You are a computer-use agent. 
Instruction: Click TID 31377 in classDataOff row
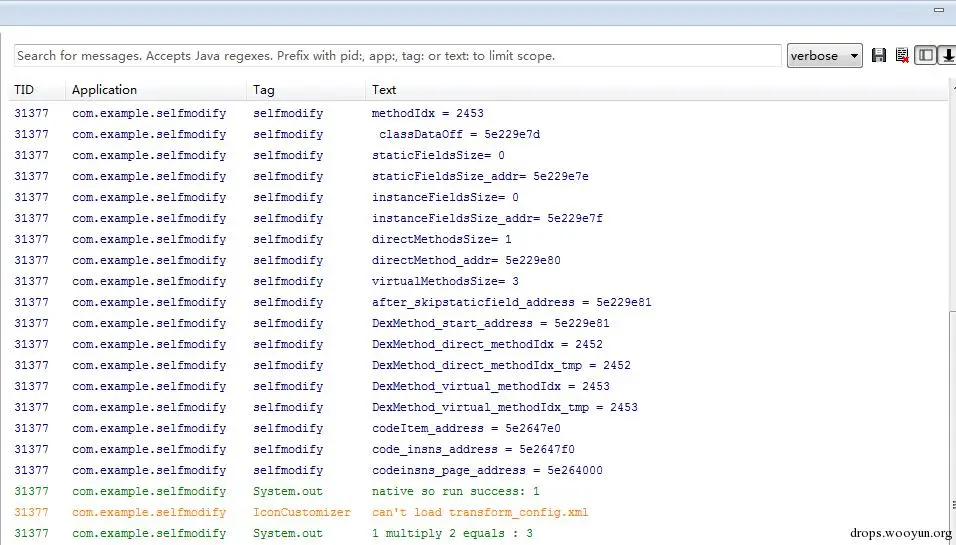(x=31, y=134)
